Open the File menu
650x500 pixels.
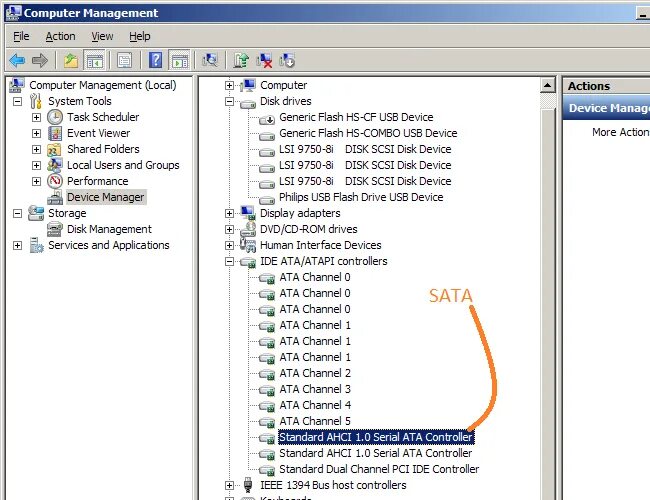(21, 36)
